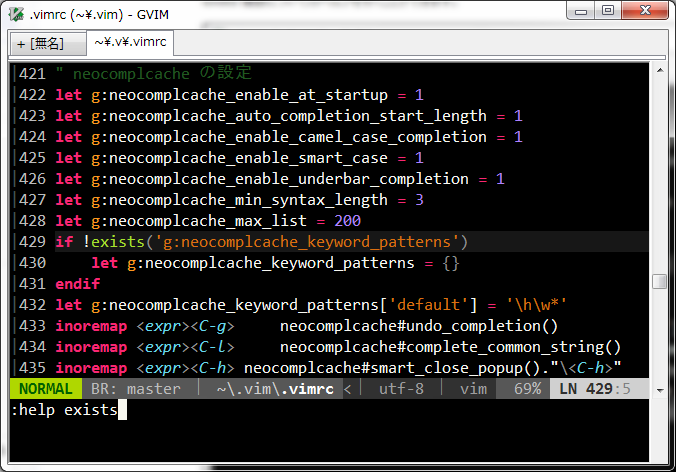This screenshot has width=676, height=472.
Task: Click the ':help exists' command line
Action: coord(65,410)
